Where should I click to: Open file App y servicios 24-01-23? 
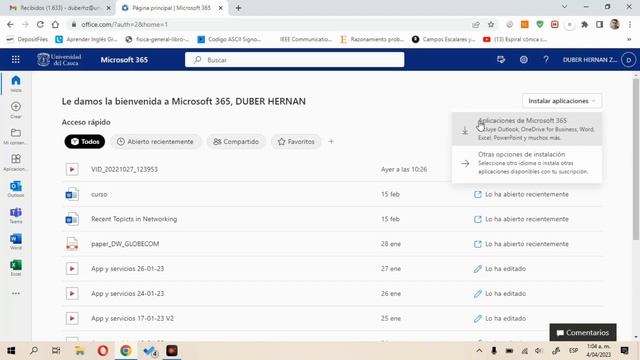[128, 293]
